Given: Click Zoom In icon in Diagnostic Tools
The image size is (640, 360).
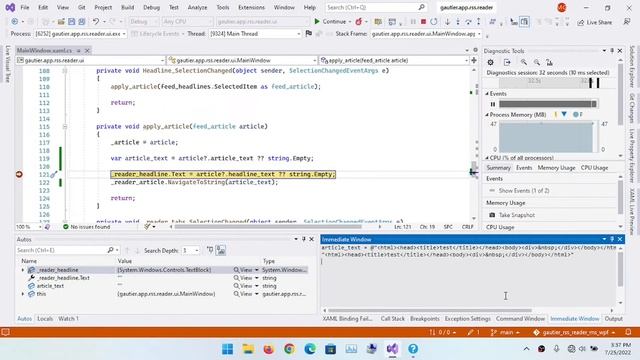Looking at the screenshot, I should (524, 62).
